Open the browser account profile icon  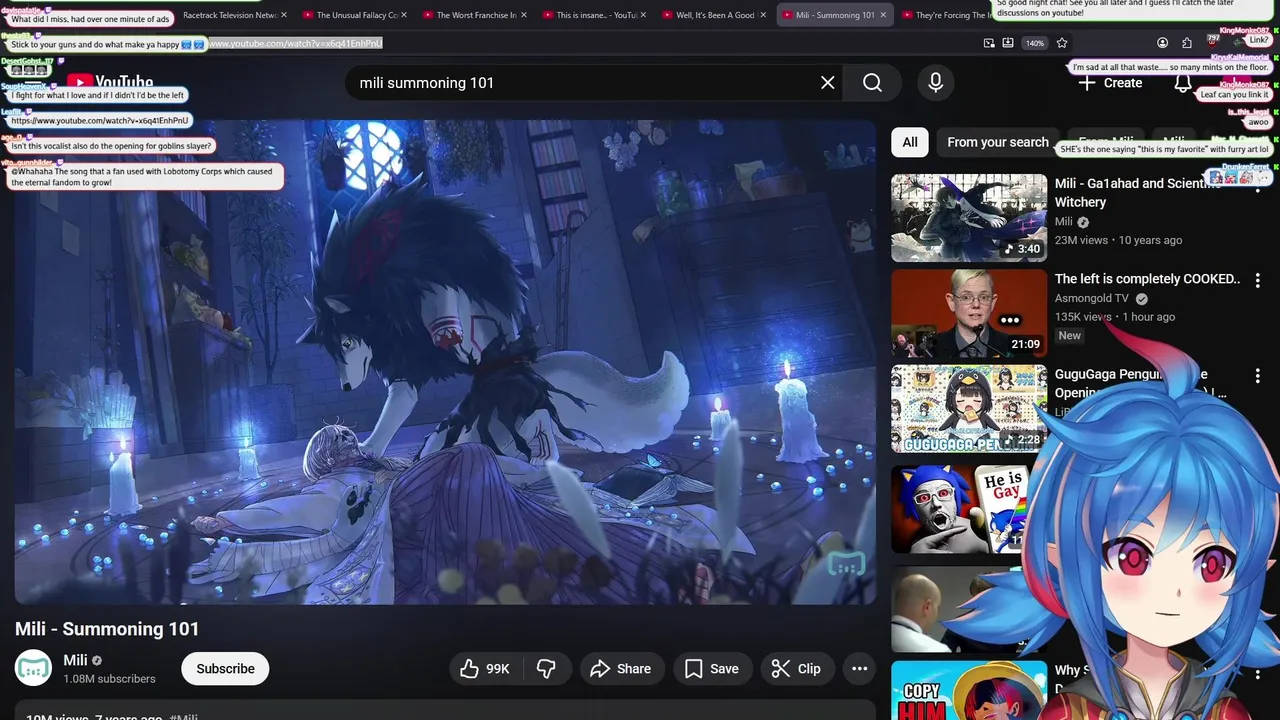click(x=1162, y=43)
